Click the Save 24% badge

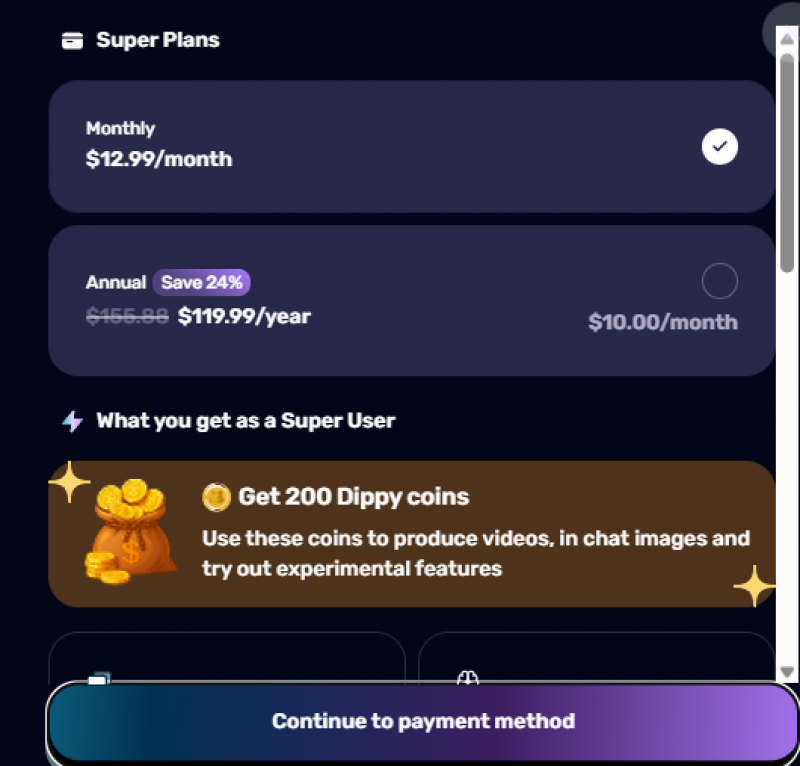202,282
